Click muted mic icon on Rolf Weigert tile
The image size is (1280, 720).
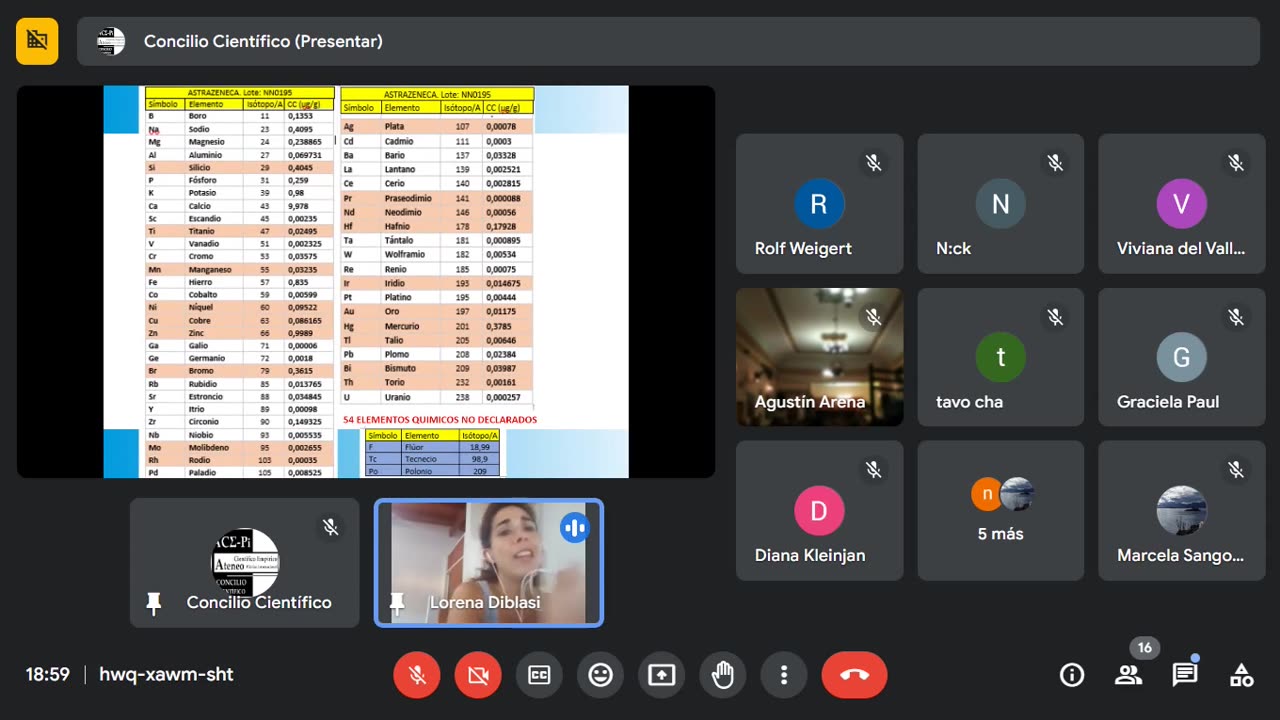coord(874,162)
